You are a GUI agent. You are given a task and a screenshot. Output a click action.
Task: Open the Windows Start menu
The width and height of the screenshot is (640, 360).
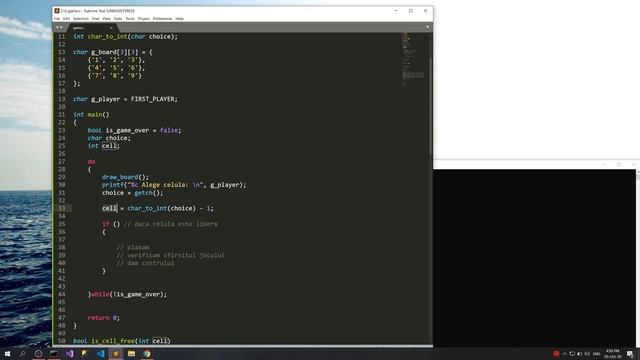click(7, 354)
